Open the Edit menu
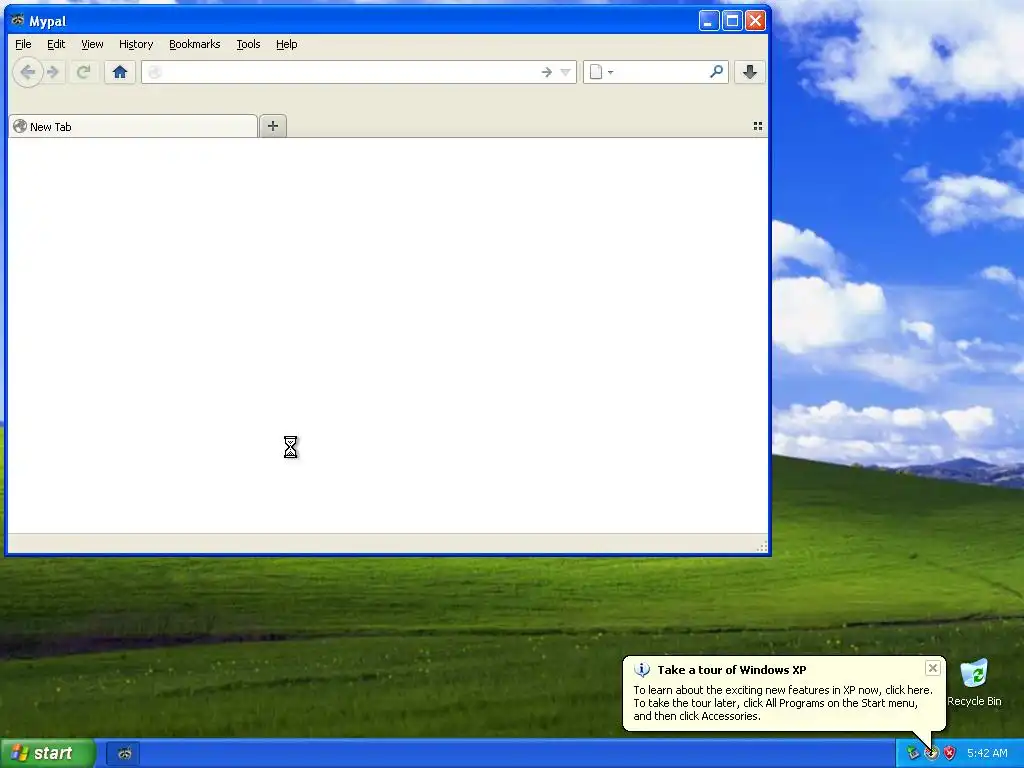The image size is (1024, 768). (x=56, y=44)
